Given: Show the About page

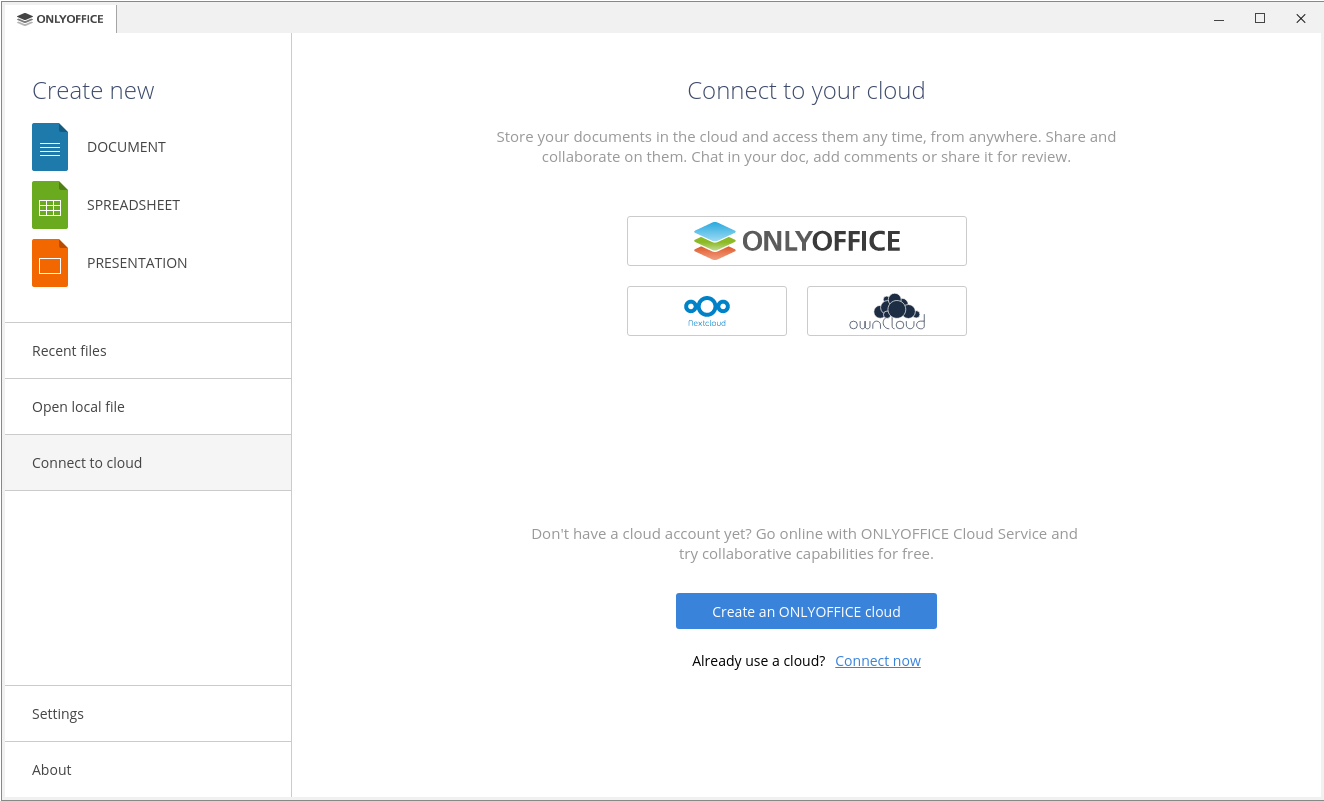Looking at the screenshot, I should coord(52,770).
